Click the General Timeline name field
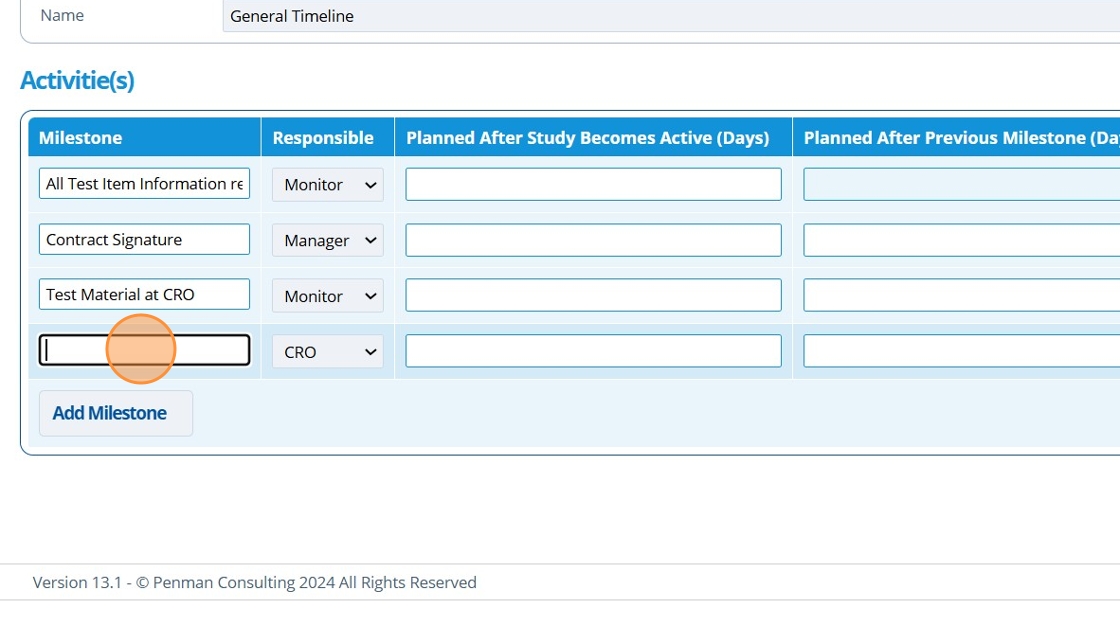Viewport: 1120px width, 626px height. (x=670, y=16)
